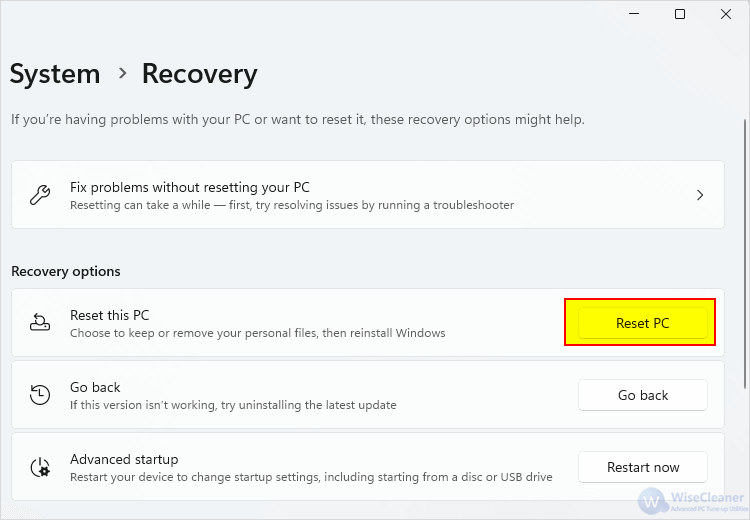Click the Recovery options section heading
Image resolution: width=750 pixels, height=520 pixels.
click(x=66, y=271)
